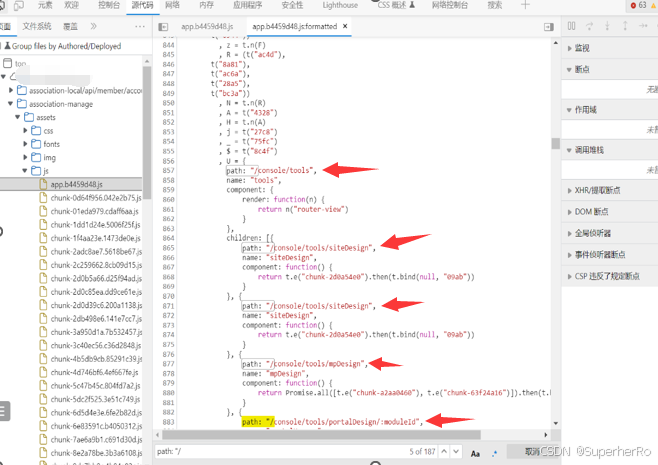Open the Lighthouse tab

(x=340, y=5)
